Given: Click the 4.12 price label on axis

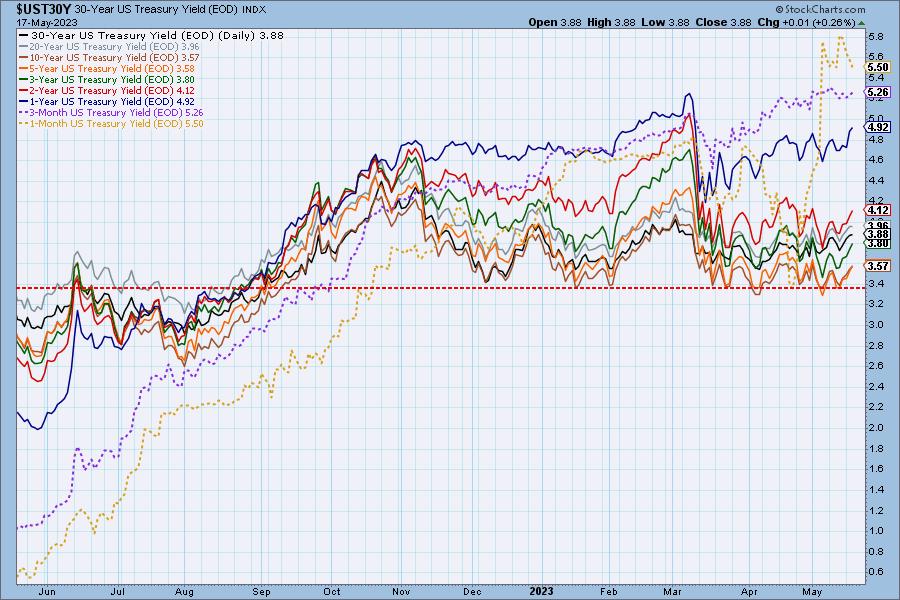Looking at the screenshot, I should pos(878,210).
